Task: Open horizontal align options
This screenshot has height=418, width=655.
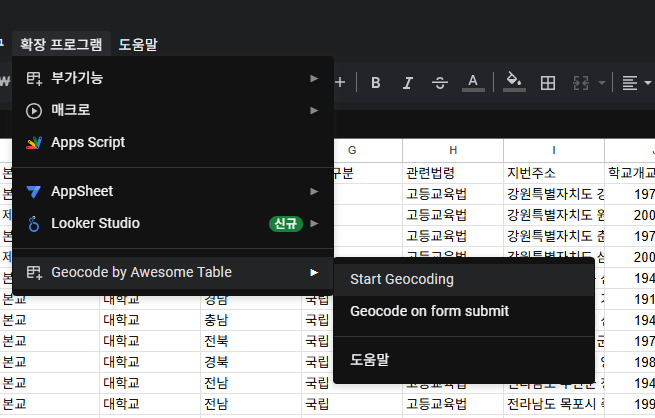Action: point(630,83)
